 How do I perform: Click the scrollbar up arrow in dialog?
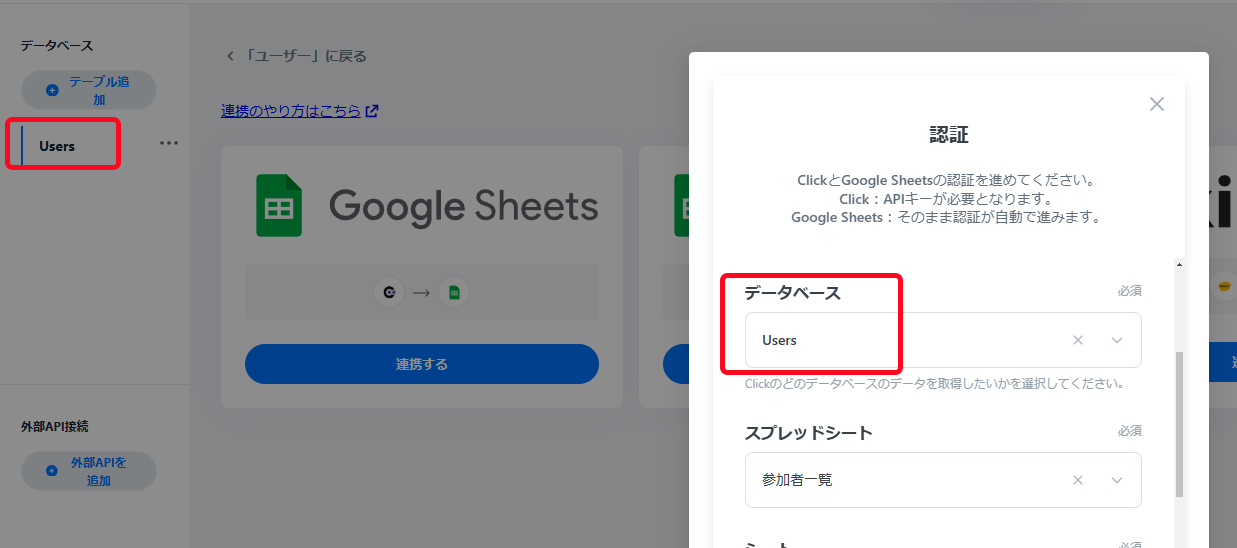pos(1179,265)
